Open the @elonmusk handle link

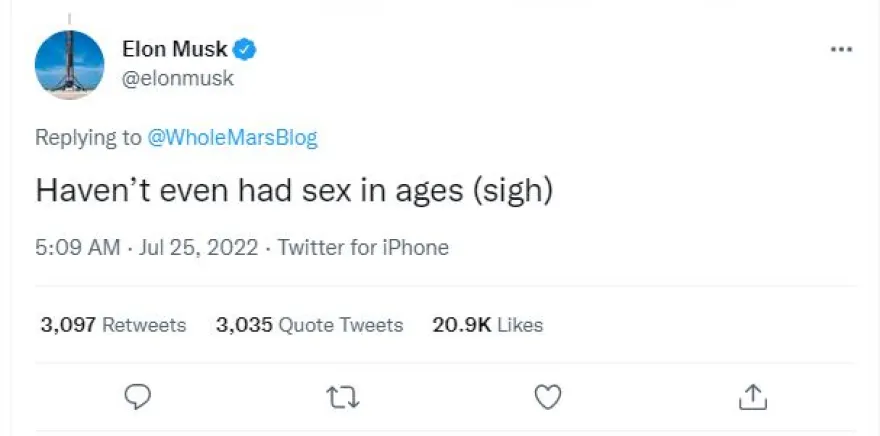pos(177,78)
